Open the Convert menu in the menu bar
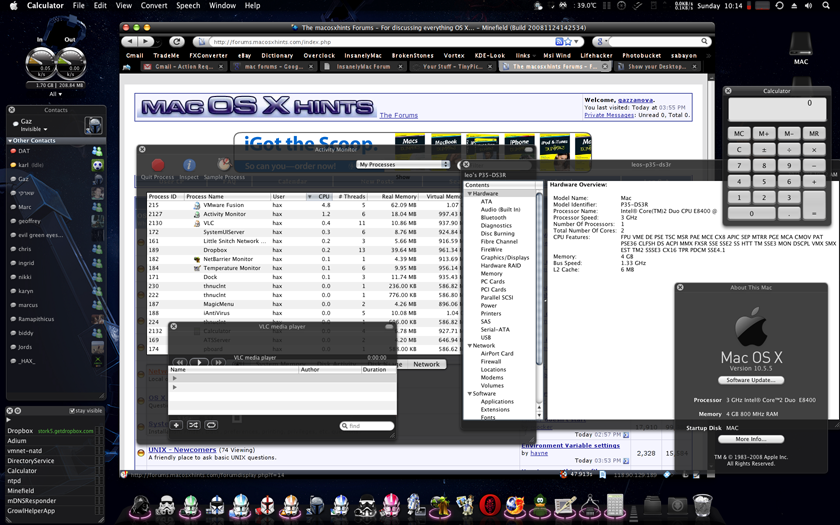The width and height of the screenshot is (840, 525). pyautogui.click(x=154, y=5)
